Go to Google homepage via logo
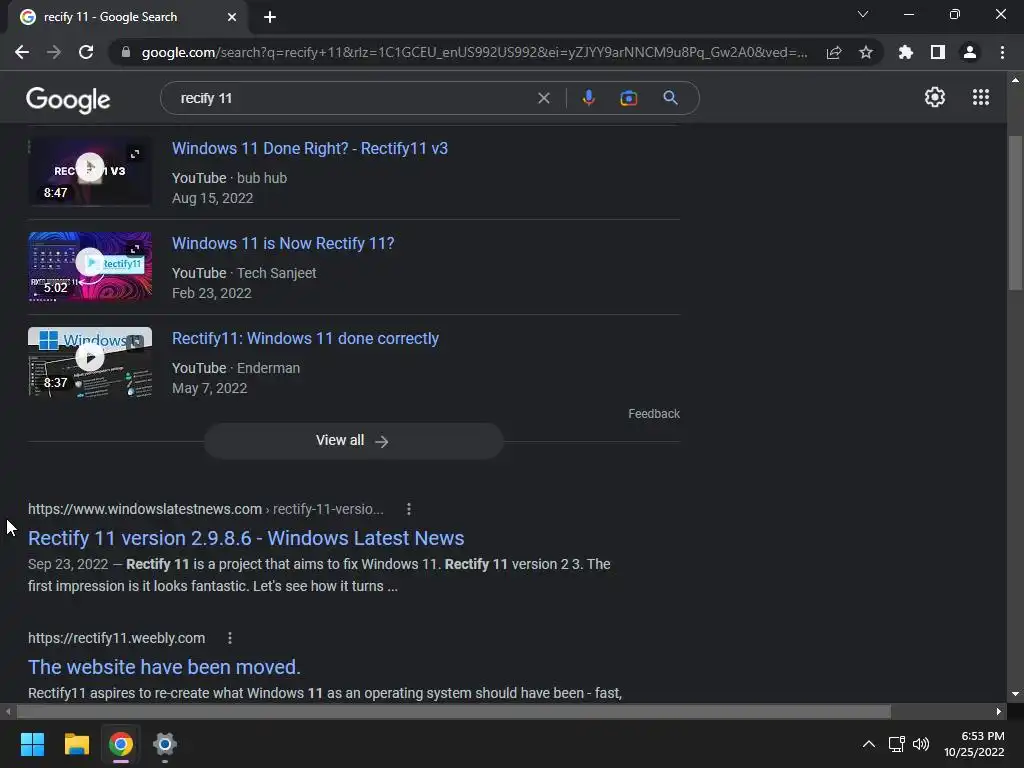The width and height of the screenshot is (1024, 768). tap(68, 99)
